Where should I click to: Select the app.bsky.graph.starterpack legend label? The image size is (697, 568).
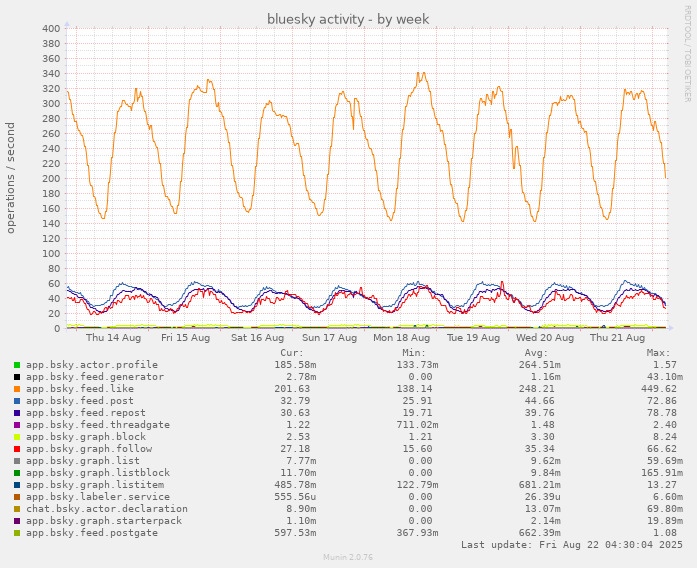pyautogui.click(x=104, y=521)
